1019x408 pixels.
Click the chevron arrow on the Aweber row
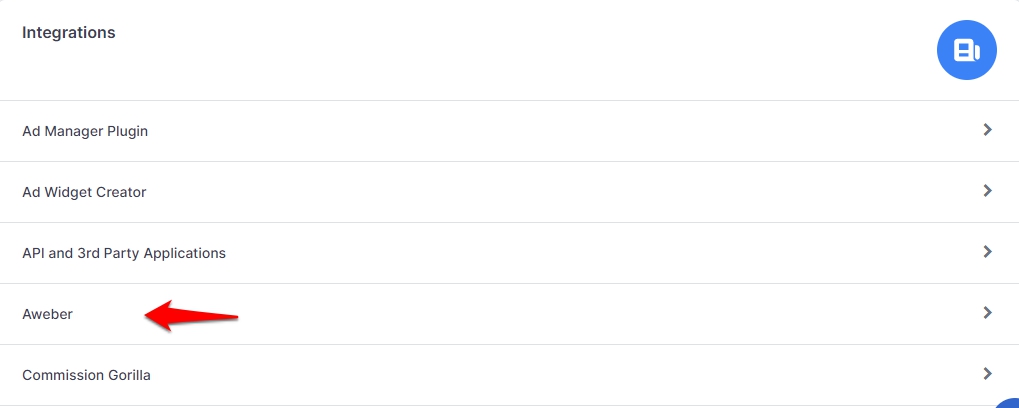pos(987,313)
